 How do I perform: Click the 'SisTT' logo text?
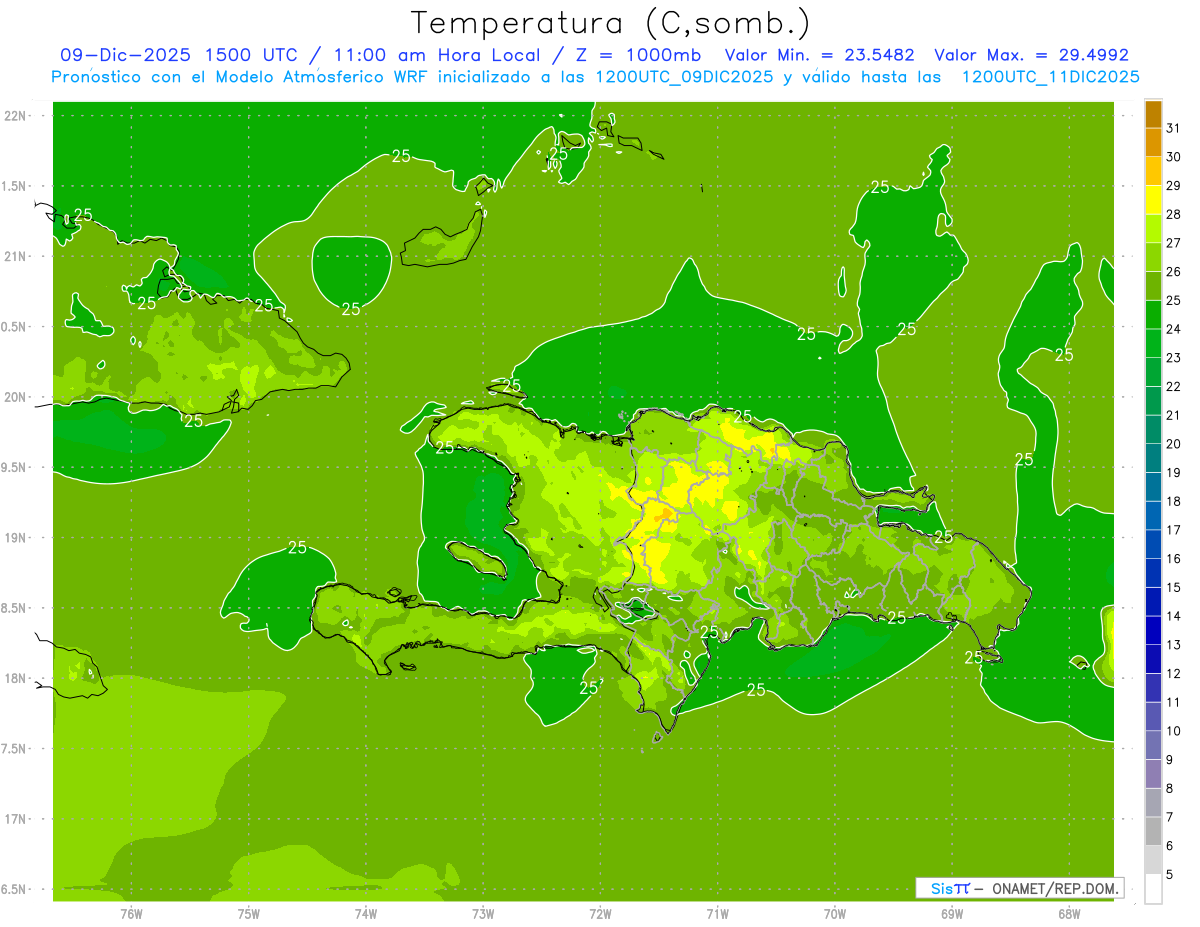949,888
